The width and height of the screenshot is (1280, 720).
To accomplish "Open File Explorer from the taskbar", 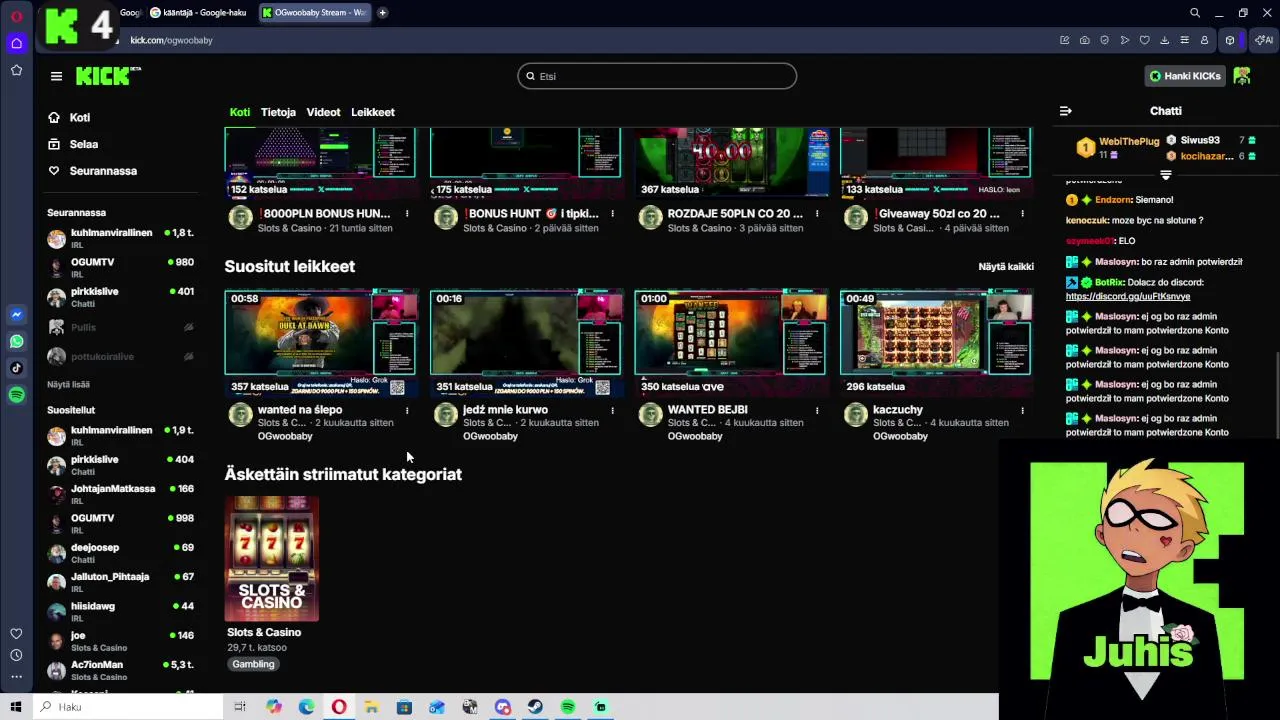I will click(x=371, y=707).
